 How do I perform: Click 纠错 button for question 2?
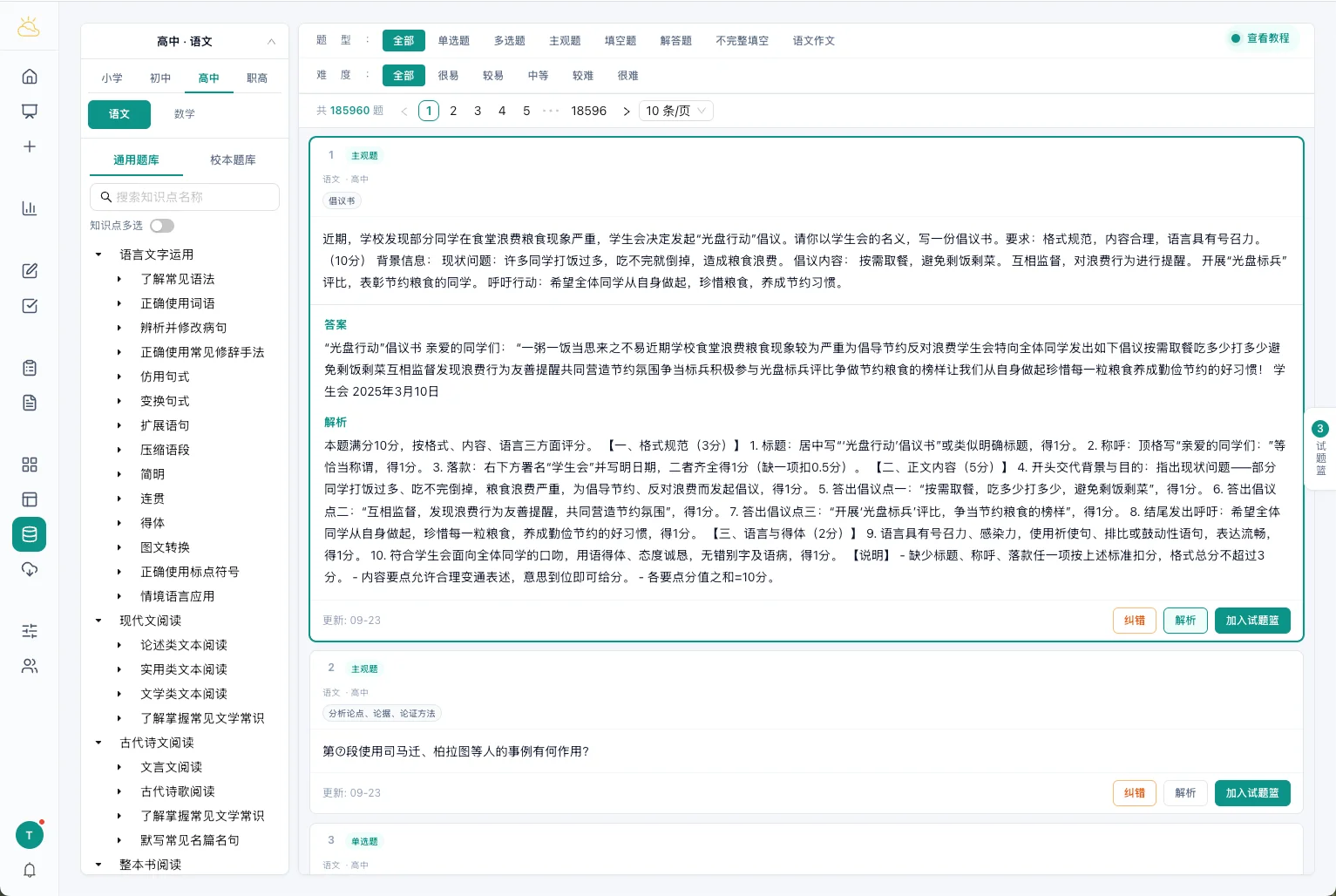pos(1135,793)
